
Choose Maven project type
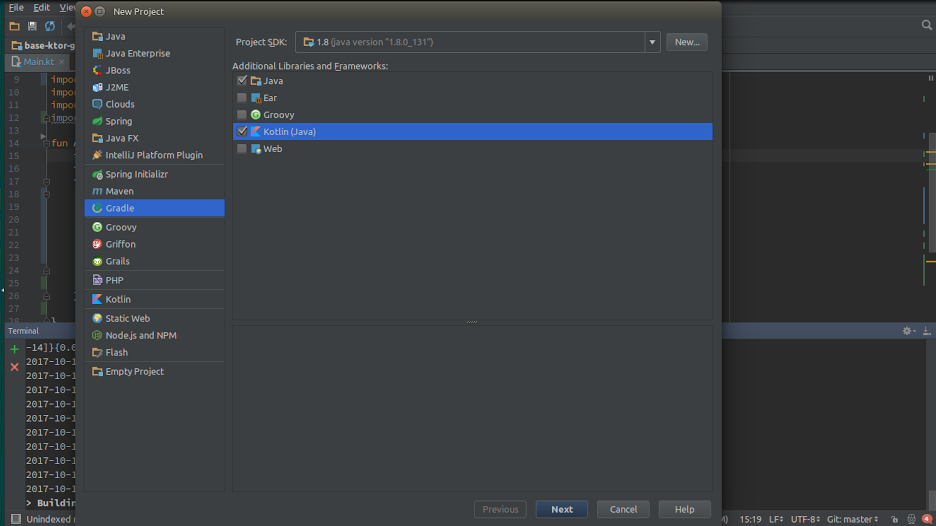[155, 191]
